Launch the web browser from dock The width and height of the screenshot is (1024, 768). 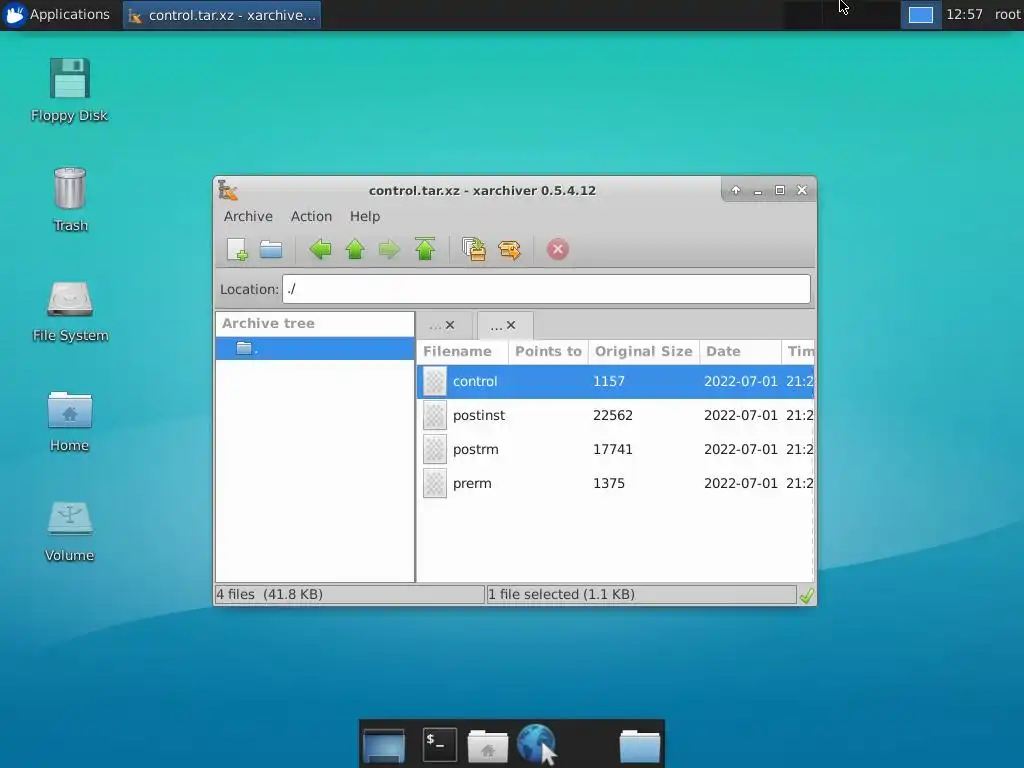pos(537,744)
